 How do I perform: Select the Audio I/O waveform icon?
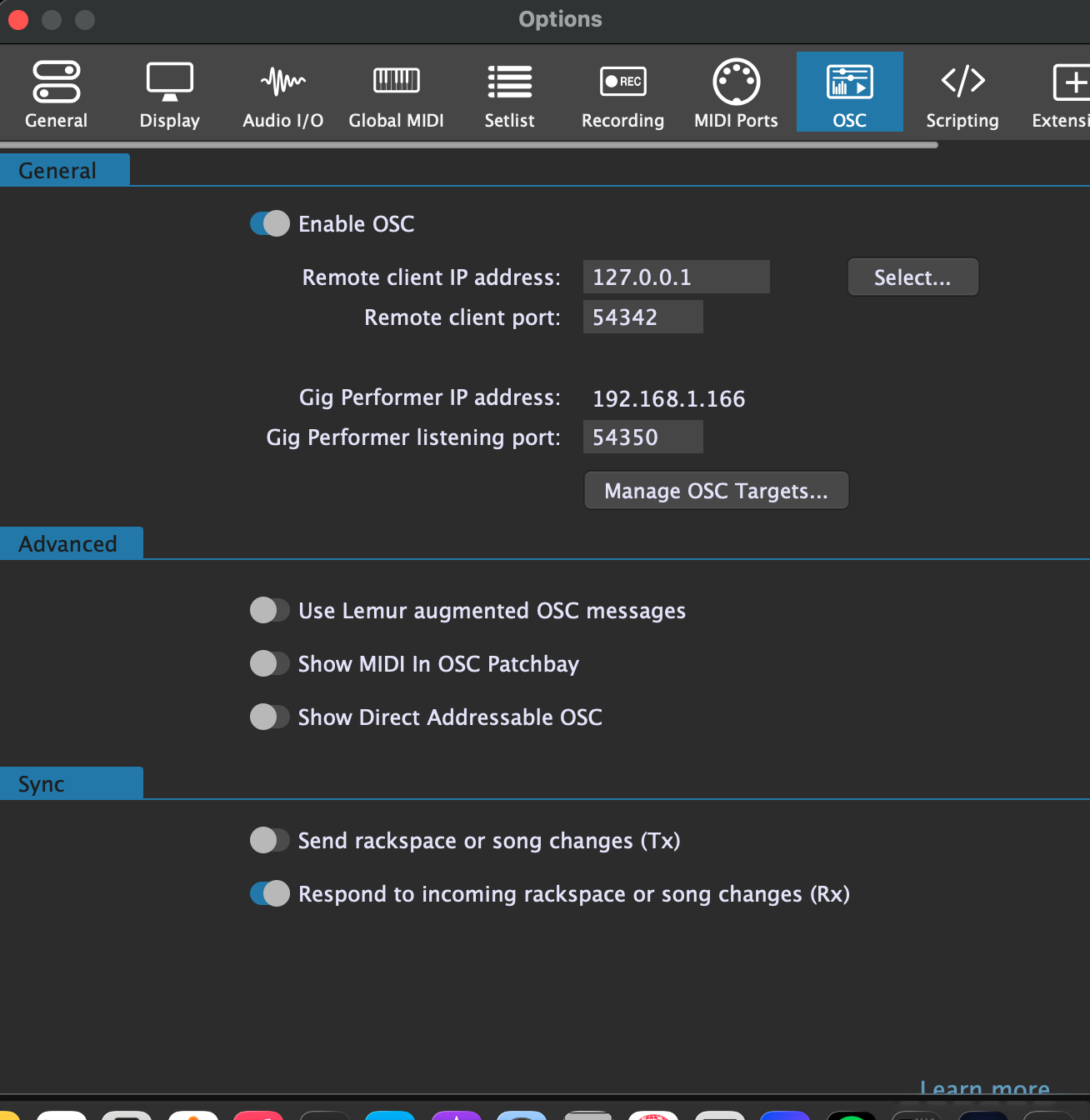282,82
